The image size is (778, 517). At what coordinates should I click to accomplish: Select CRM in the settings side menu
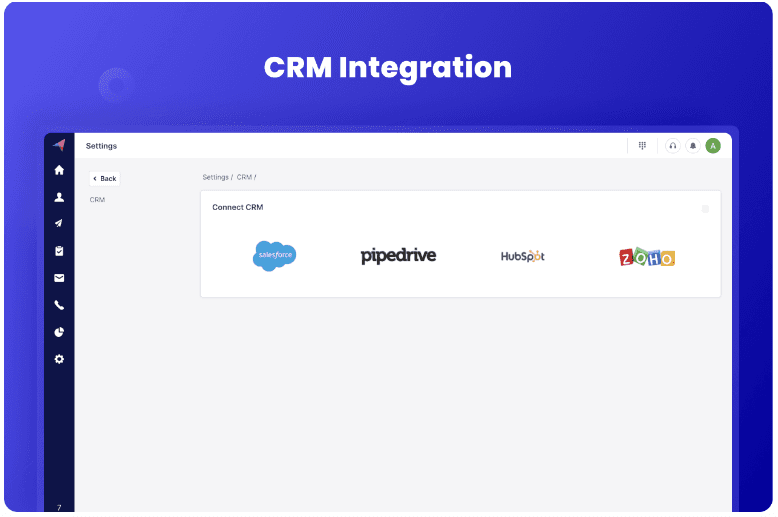click(97, 199)
